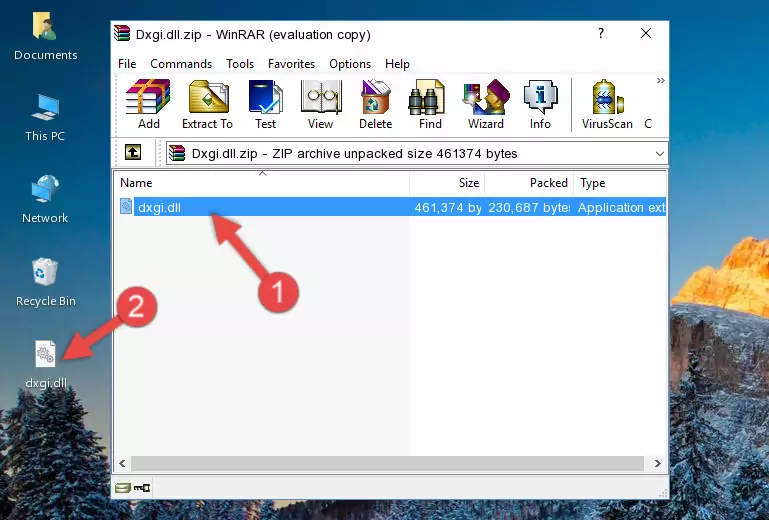The image size is (769, 520).
Task: Open the View file tool
Action: pos(321,104)
